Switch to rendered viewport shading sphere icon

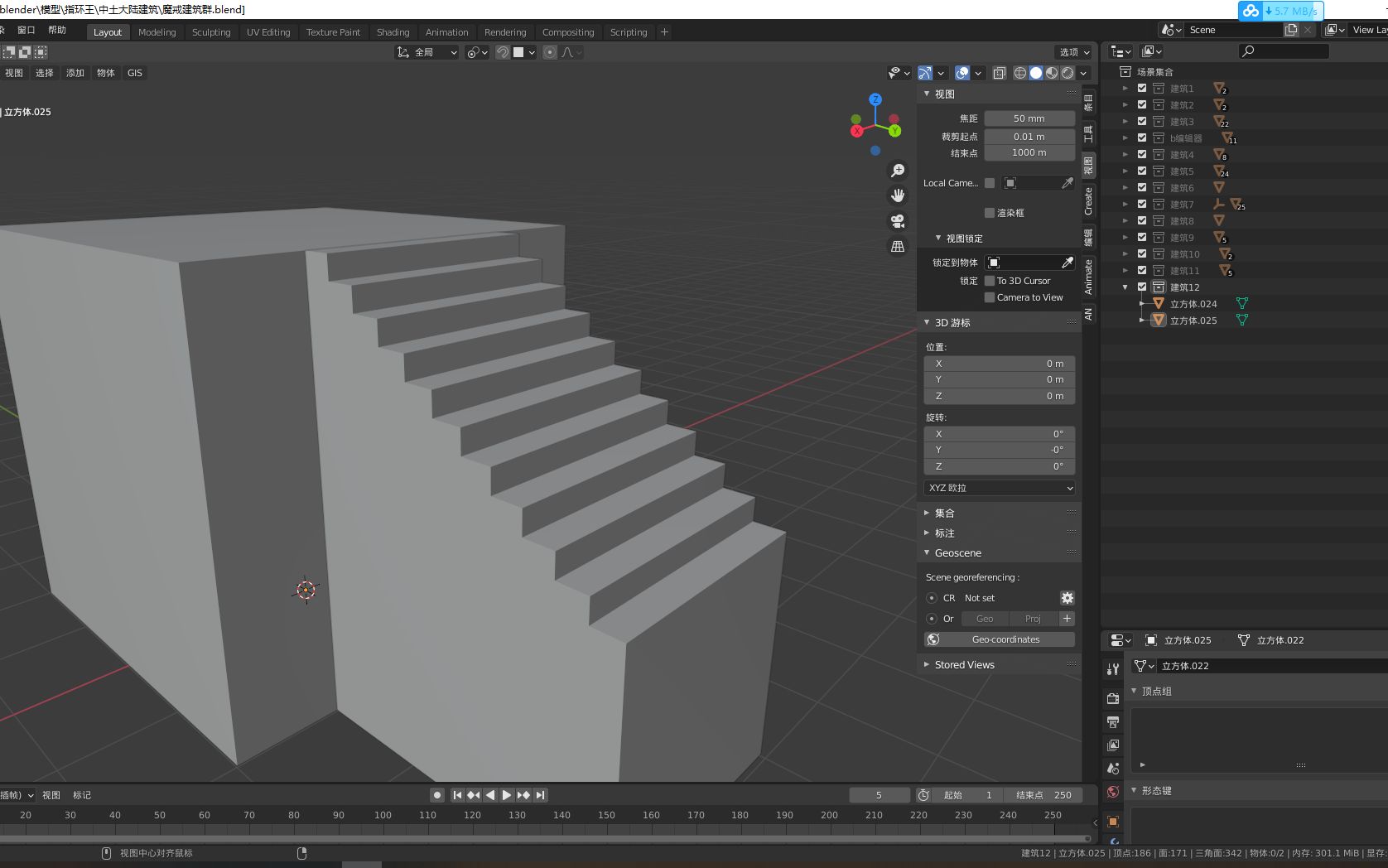[1067, 73]
